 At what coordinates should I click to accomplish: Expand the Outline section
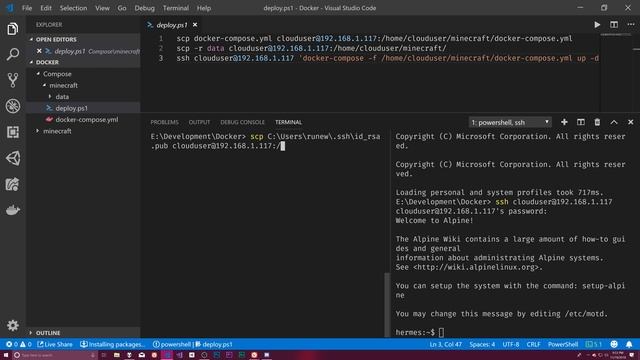click(84, 333)
